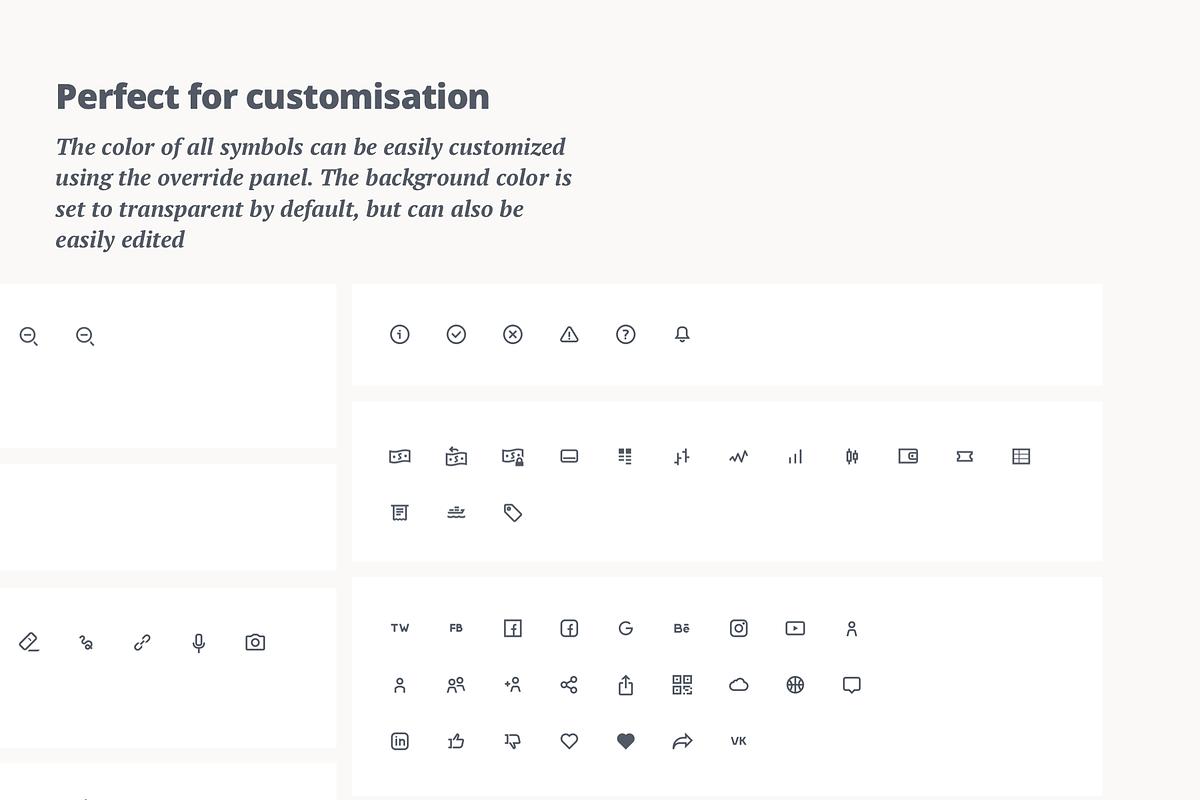Click the info circle icon
This screenshot has height=800, width=1200.
coord(400,334)
